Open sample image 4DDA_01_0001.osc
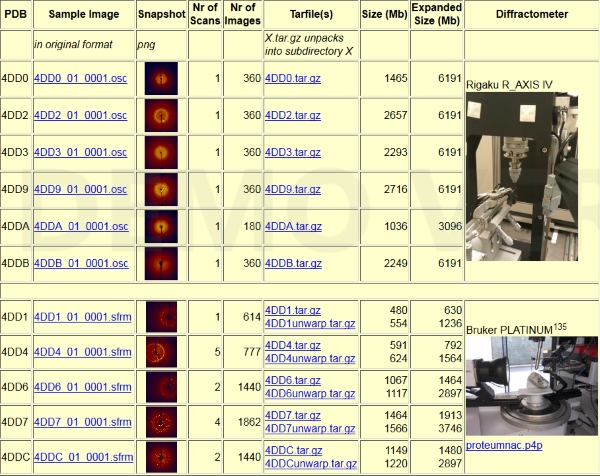Image resolution: width=600 pixels, height=476 pixels. pyautogui.click(x=81, y=227)
